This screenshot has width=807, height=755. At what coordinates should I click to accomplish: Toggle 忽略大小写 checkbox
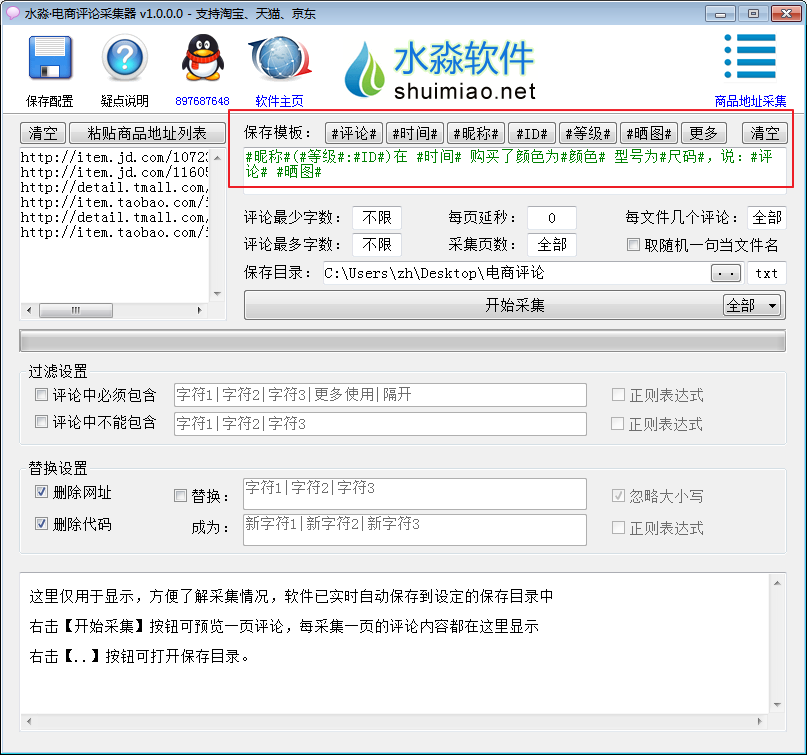pyautogui.click(x=618, y=496)
